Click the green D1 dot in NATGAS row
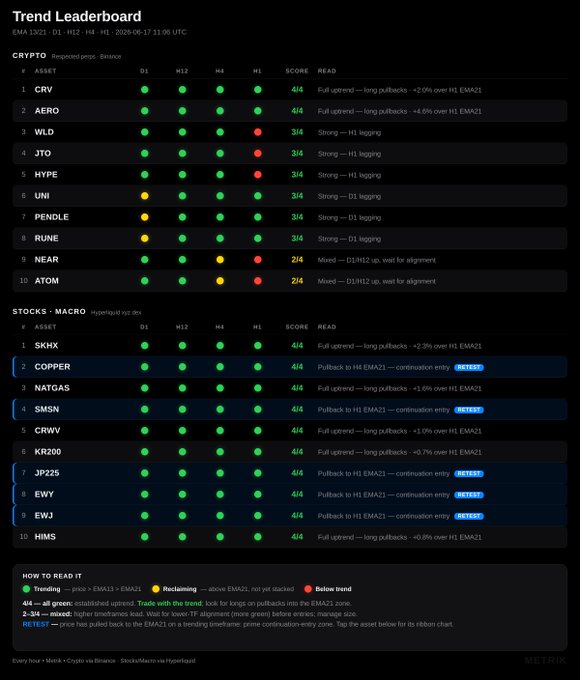580x680 pixels. [x=145, y=388]
